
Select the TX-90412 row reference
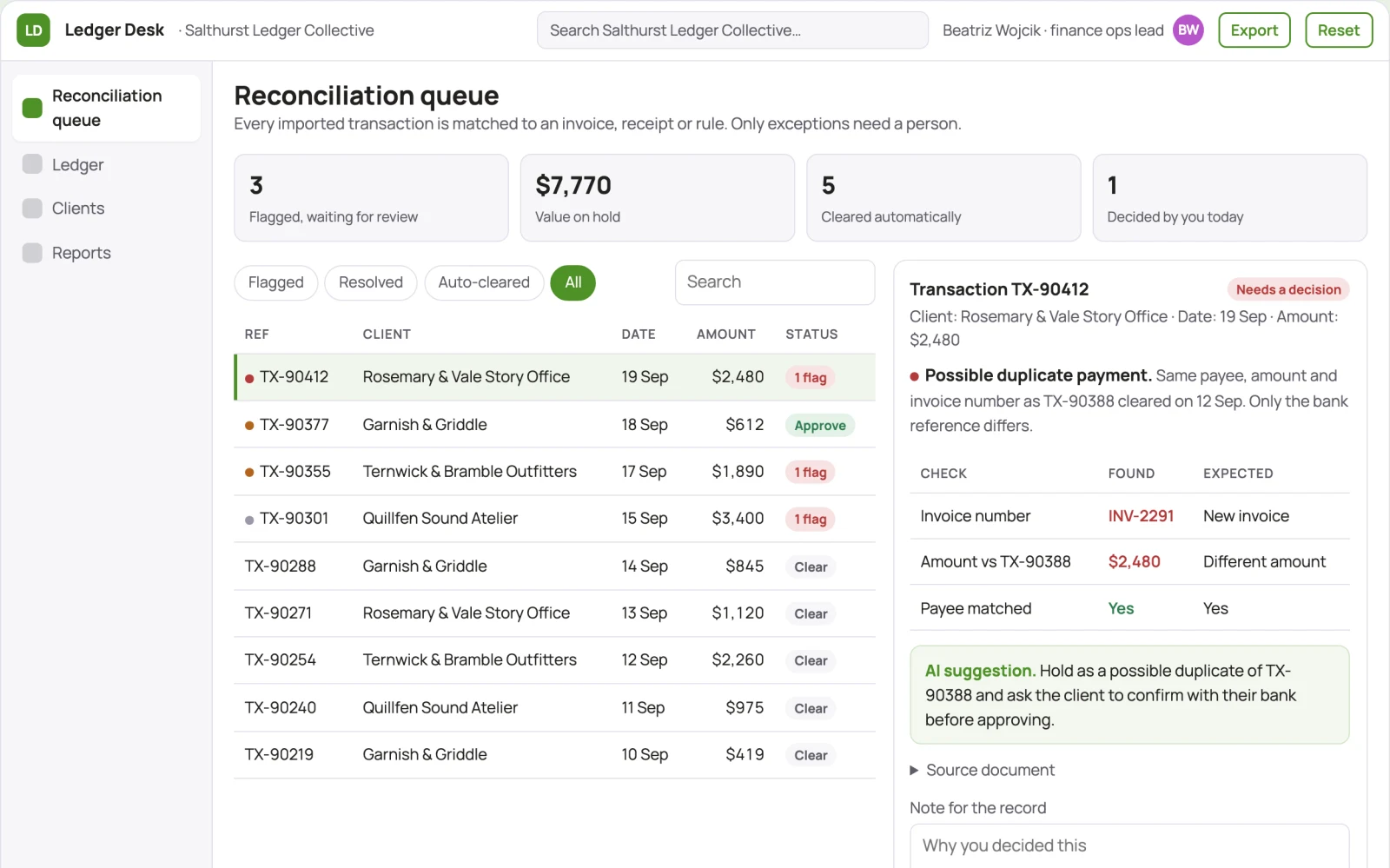tap(295, 377)
